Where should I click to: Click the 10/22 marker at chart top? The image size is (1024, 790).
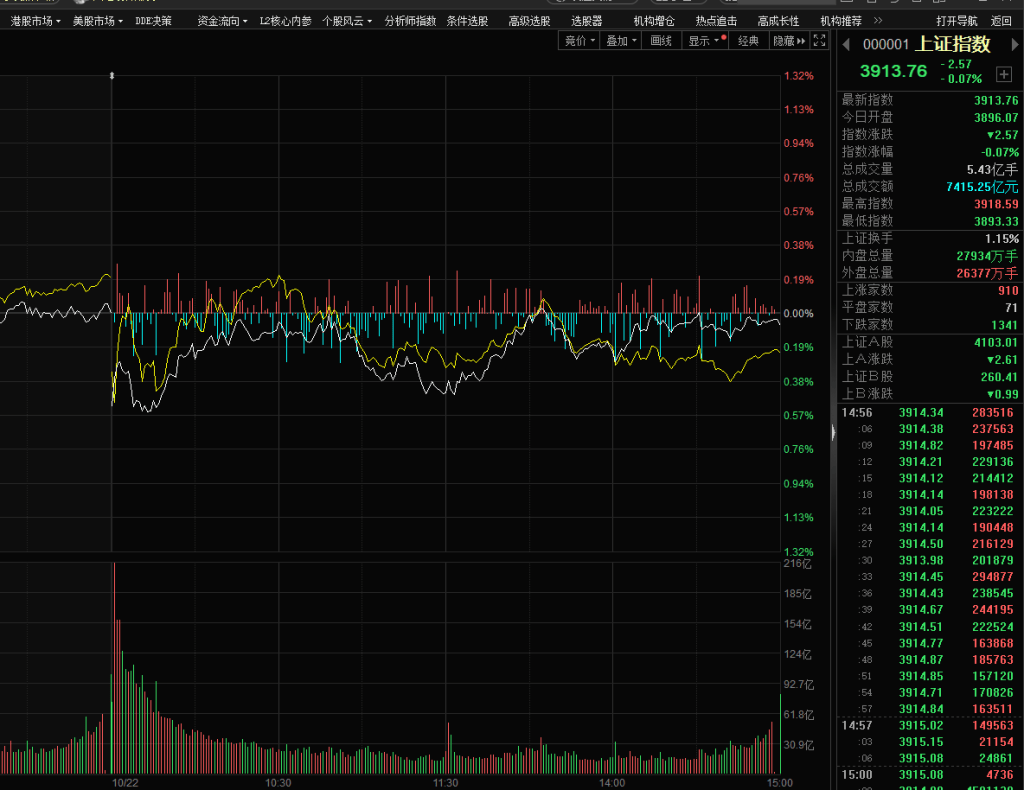click(111, 75)
